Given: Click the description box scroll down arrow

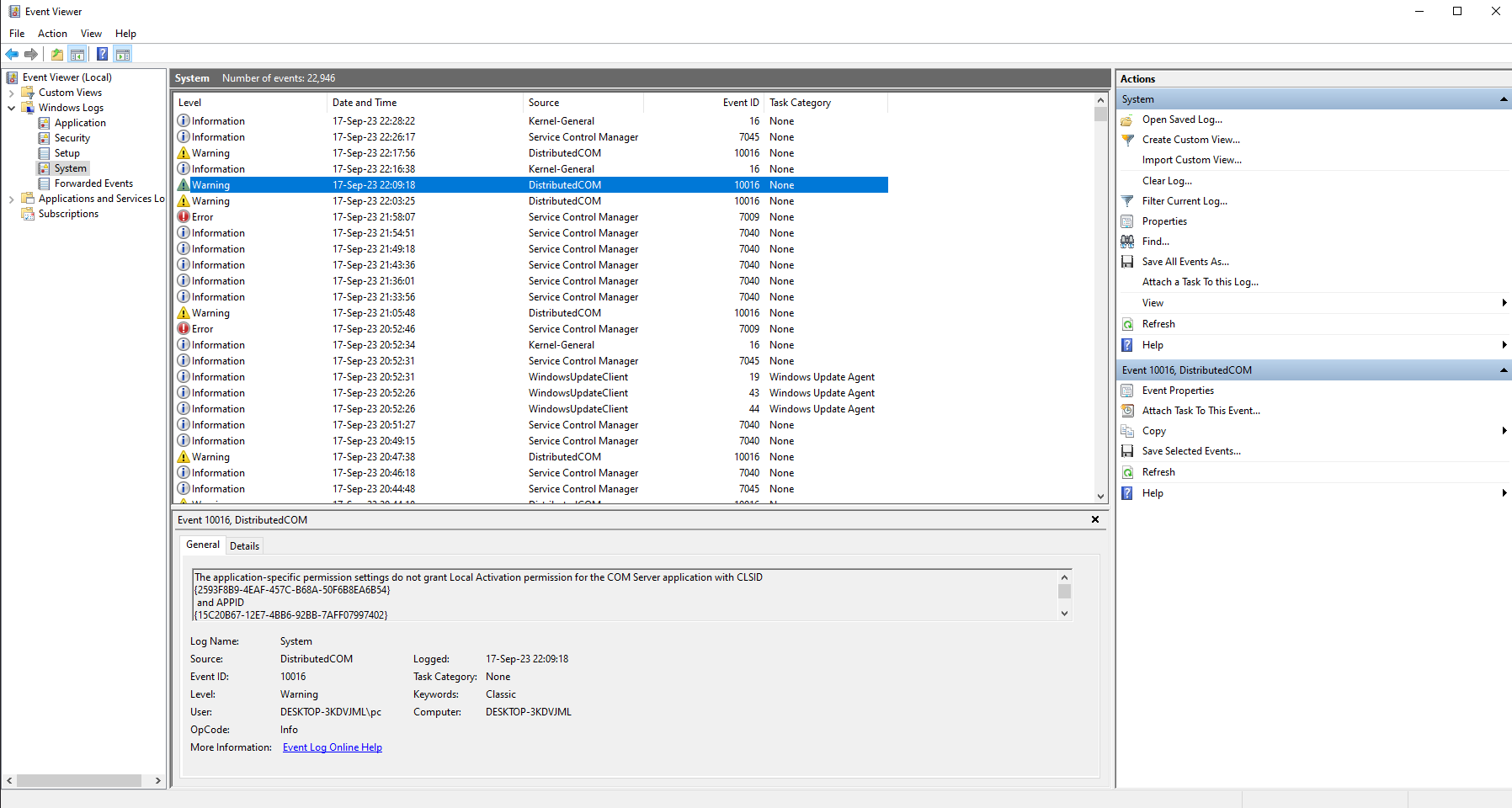Looking at the screenshot, I should coord(1064,614).
